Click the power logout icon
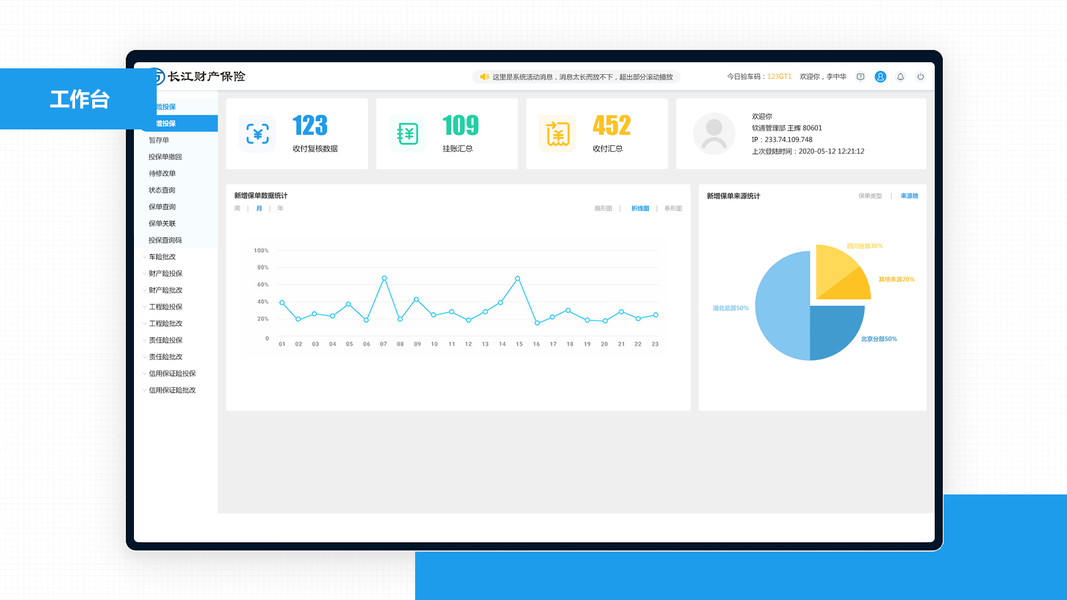This screenshot has height=600, width=1067. point(920,77)
